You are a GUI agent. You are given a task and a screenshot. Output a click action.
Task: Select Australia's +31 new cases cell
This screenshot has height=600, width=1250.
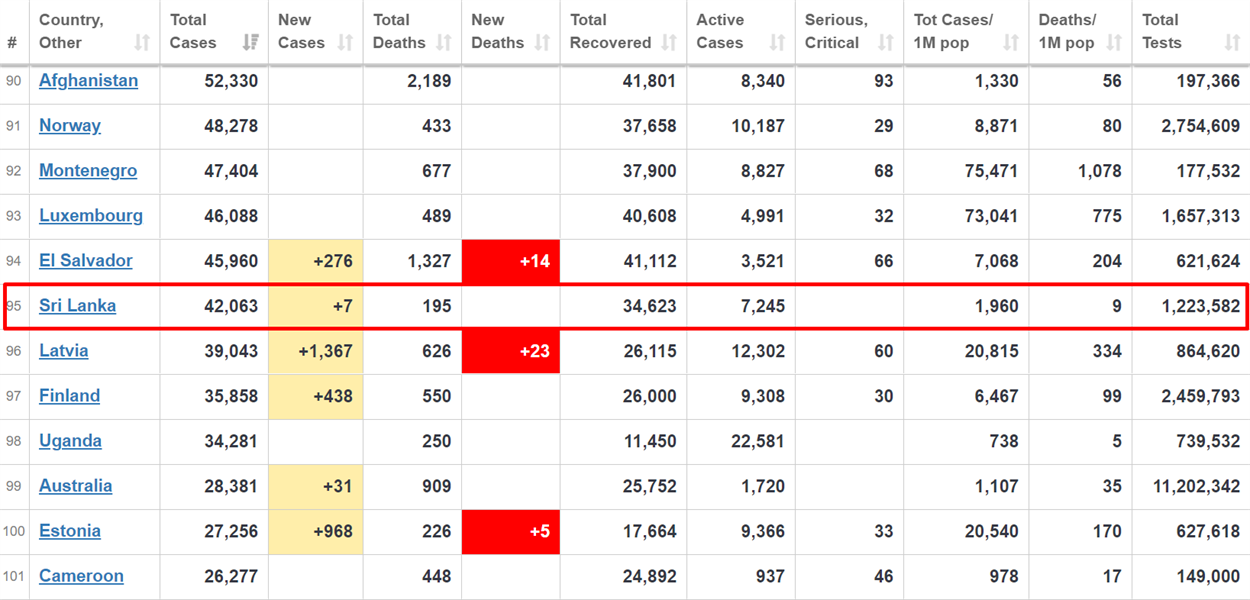pyautogui.click(x=316, y=486)
